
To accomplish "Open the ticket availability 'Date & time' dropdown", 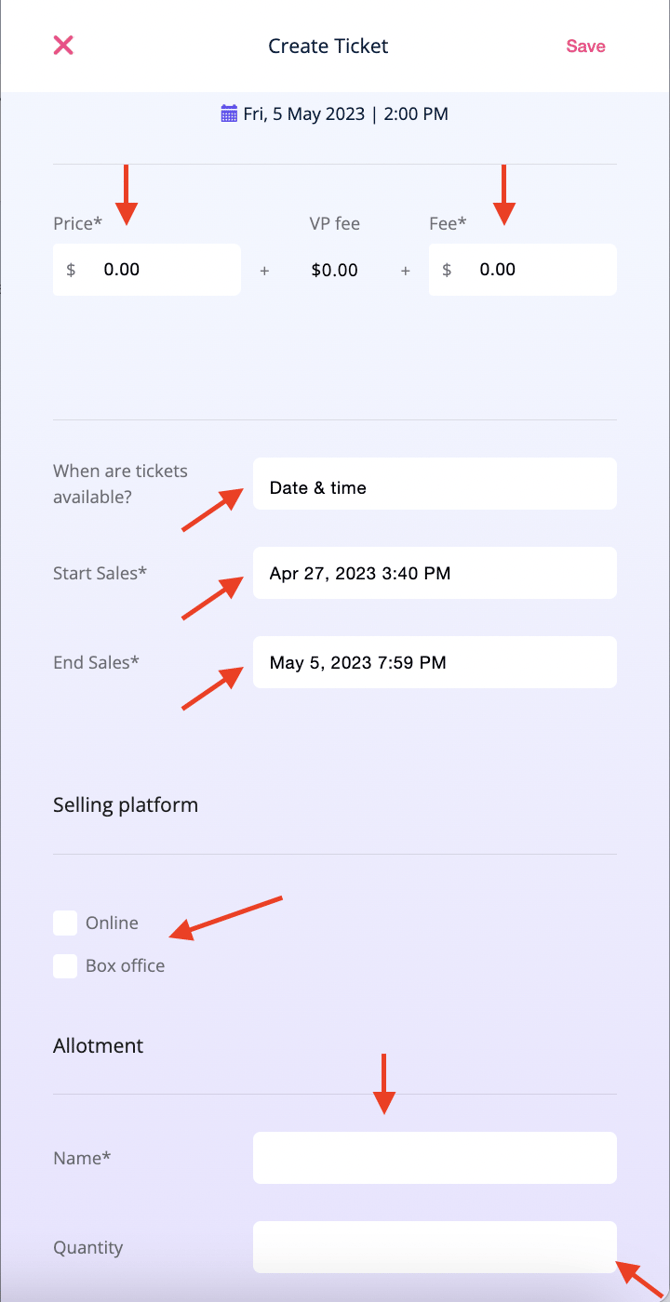I will click(x=434, y=488).
